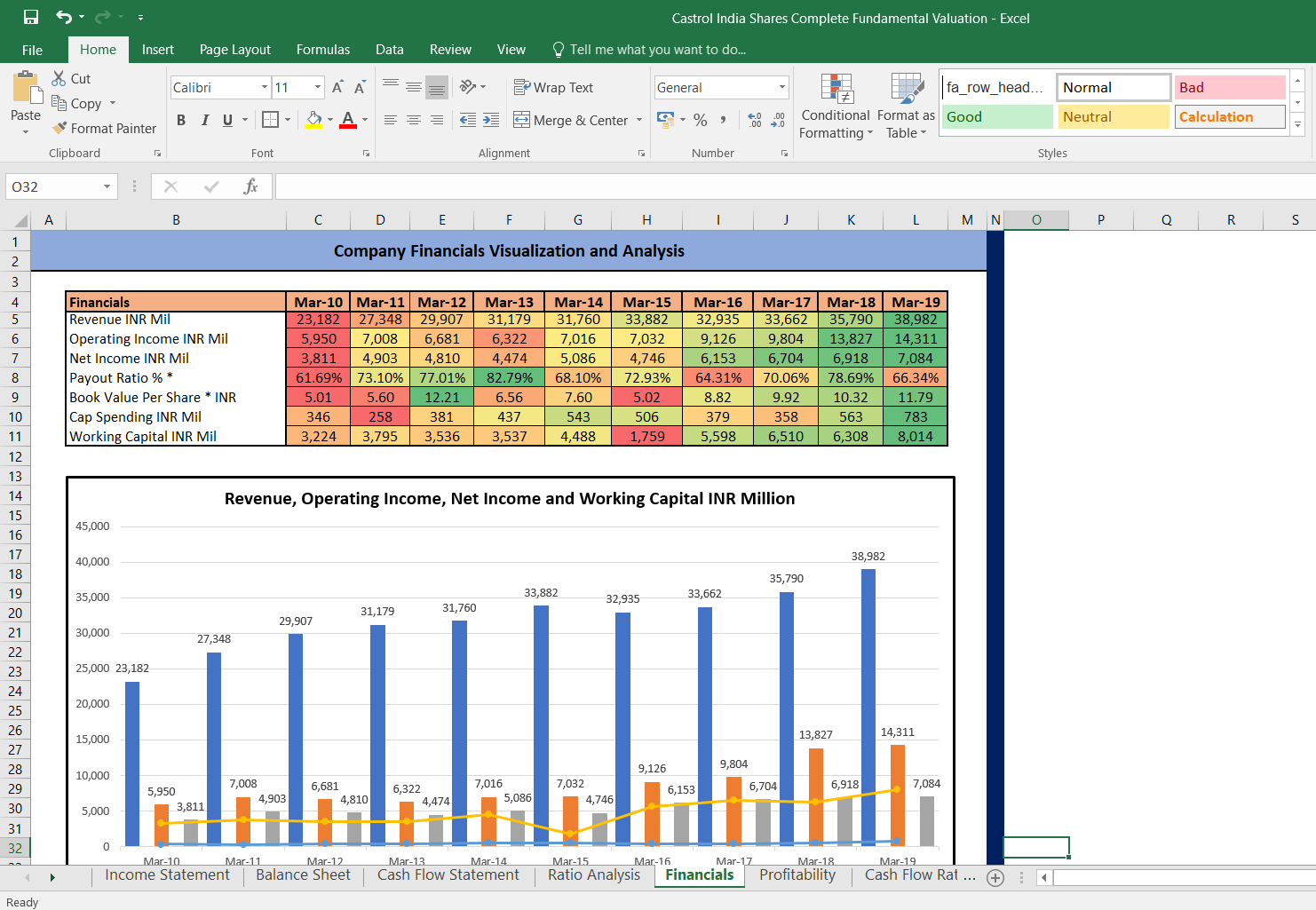Toggle Center horizontal alignment
This screenshot has width=1316, height=910.
(414, 120)
